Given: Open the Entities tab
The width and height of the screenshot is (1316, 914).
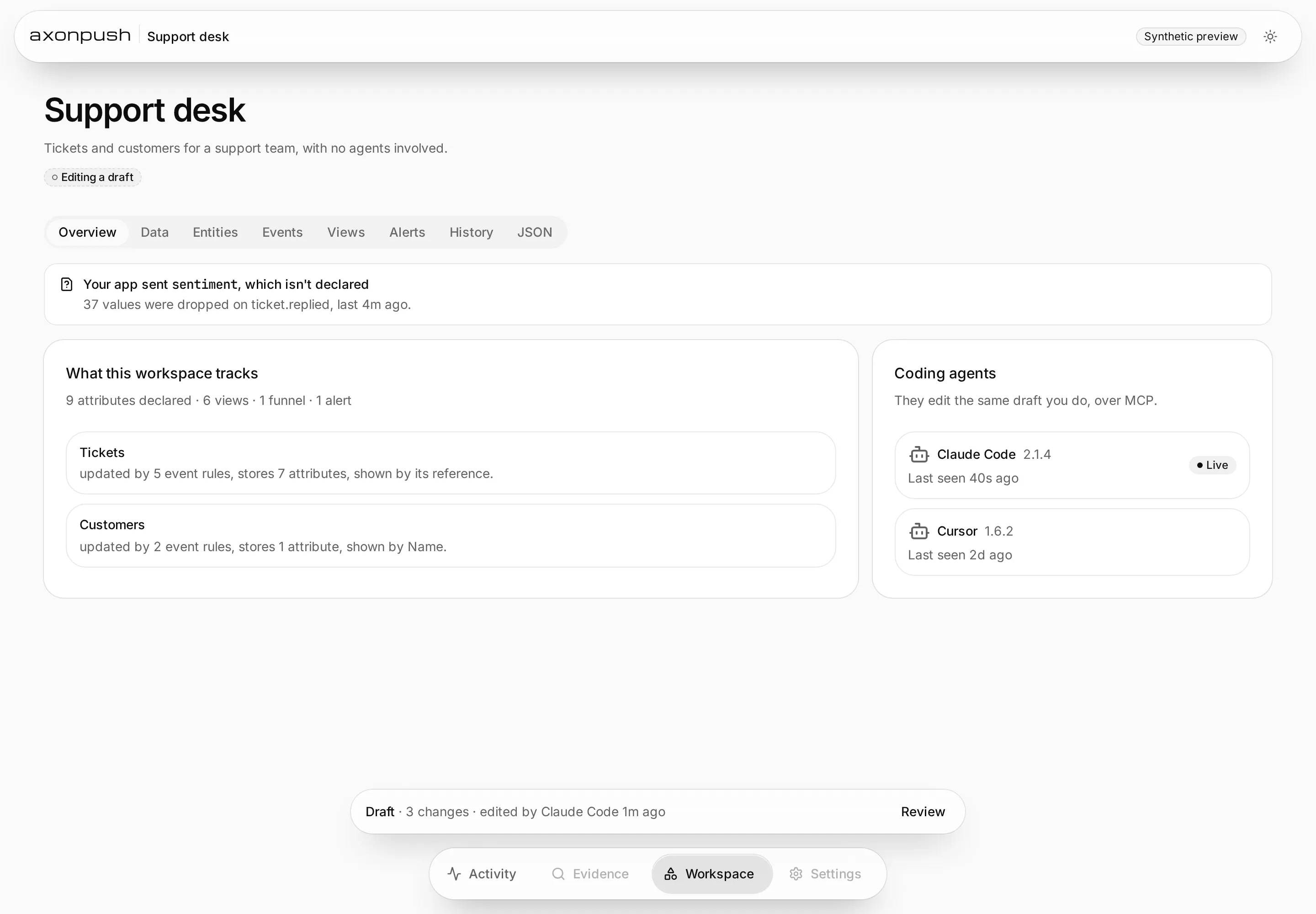Looking at the screenshot, I should (x=215, y=232).
